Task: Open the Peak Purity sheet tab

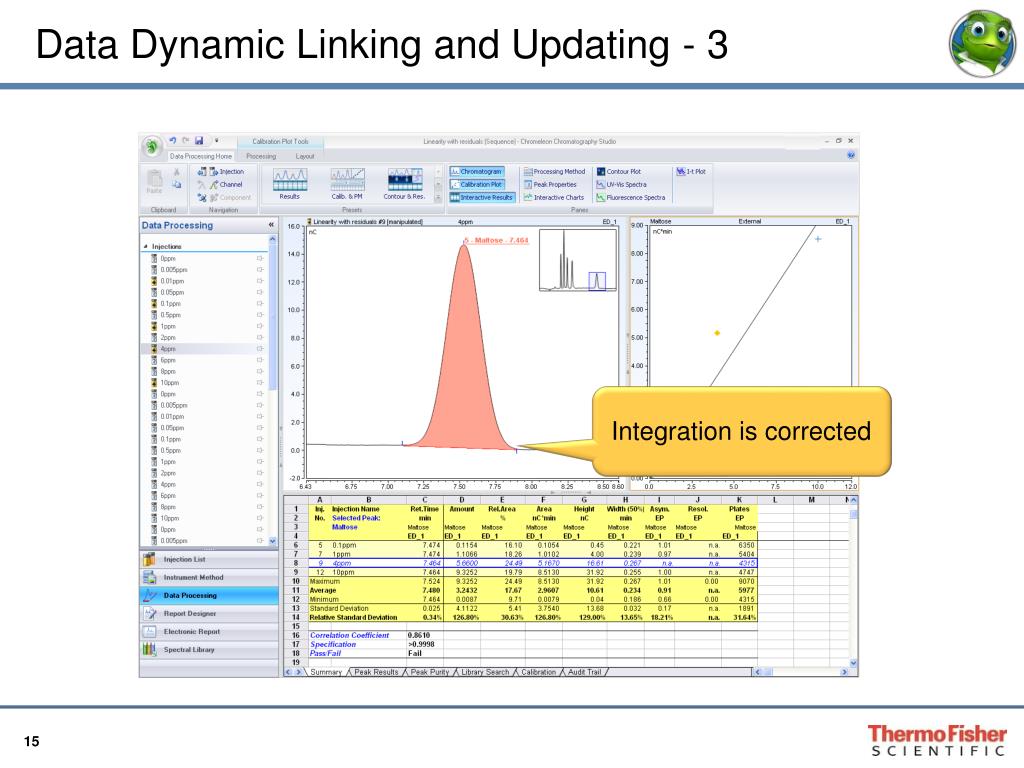Action: pyautogui.click(x=430, y=672)
